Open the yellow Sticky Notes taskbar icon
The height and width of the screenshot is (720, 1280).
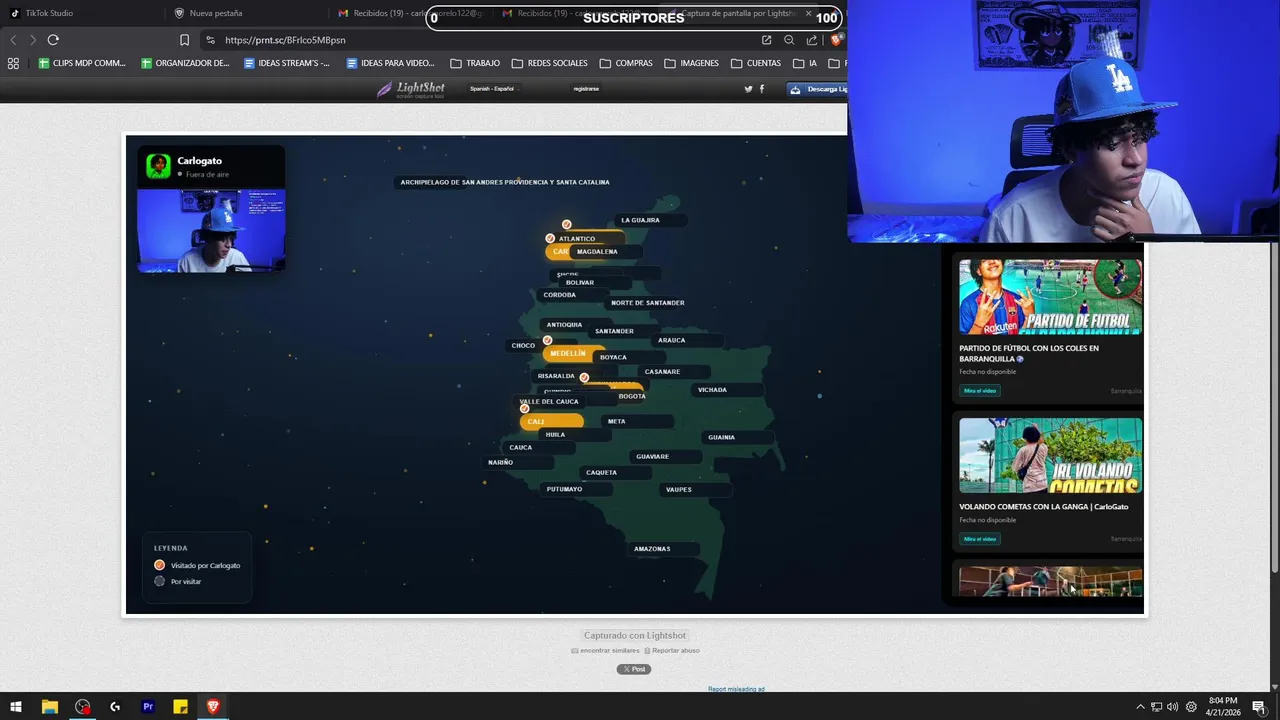(180, 706)
